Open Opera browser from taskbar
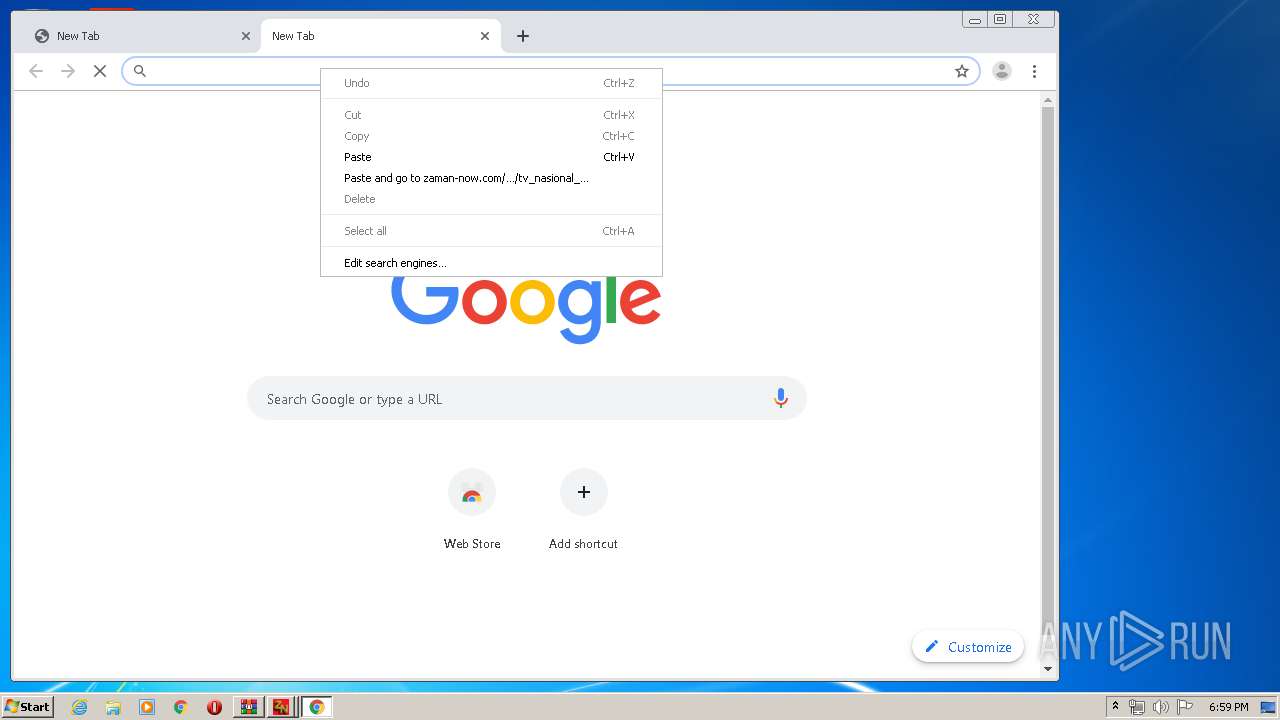Viewport: 1280px width, 720px height. (214, 707)
